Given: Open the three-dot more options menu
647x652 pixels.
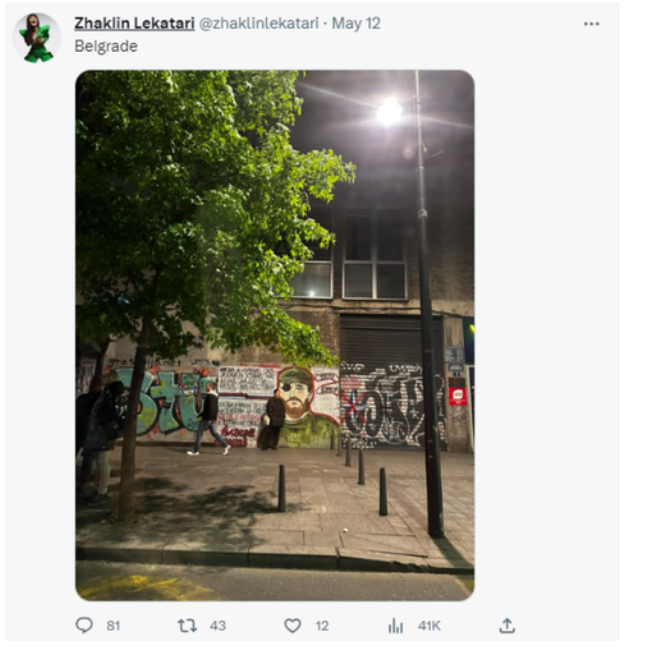Looking at the screenshot, I should point(591,24).
